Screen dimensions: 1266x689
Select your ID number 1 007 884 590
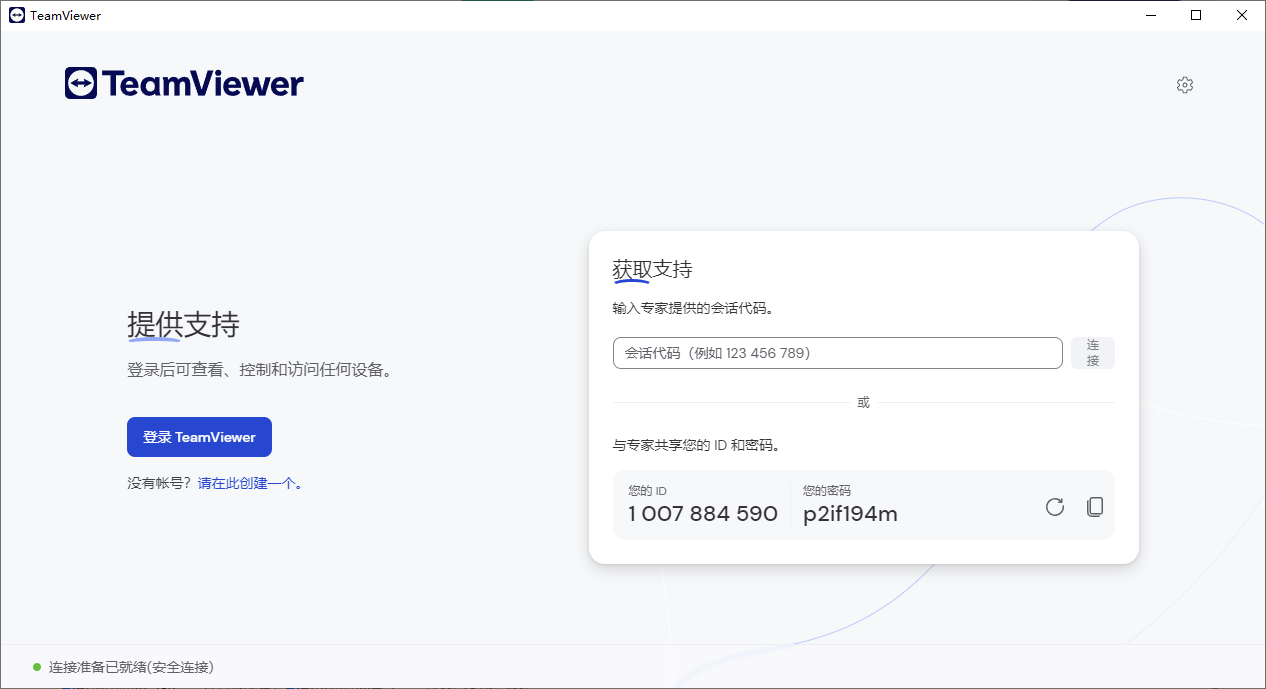point(701,513)
